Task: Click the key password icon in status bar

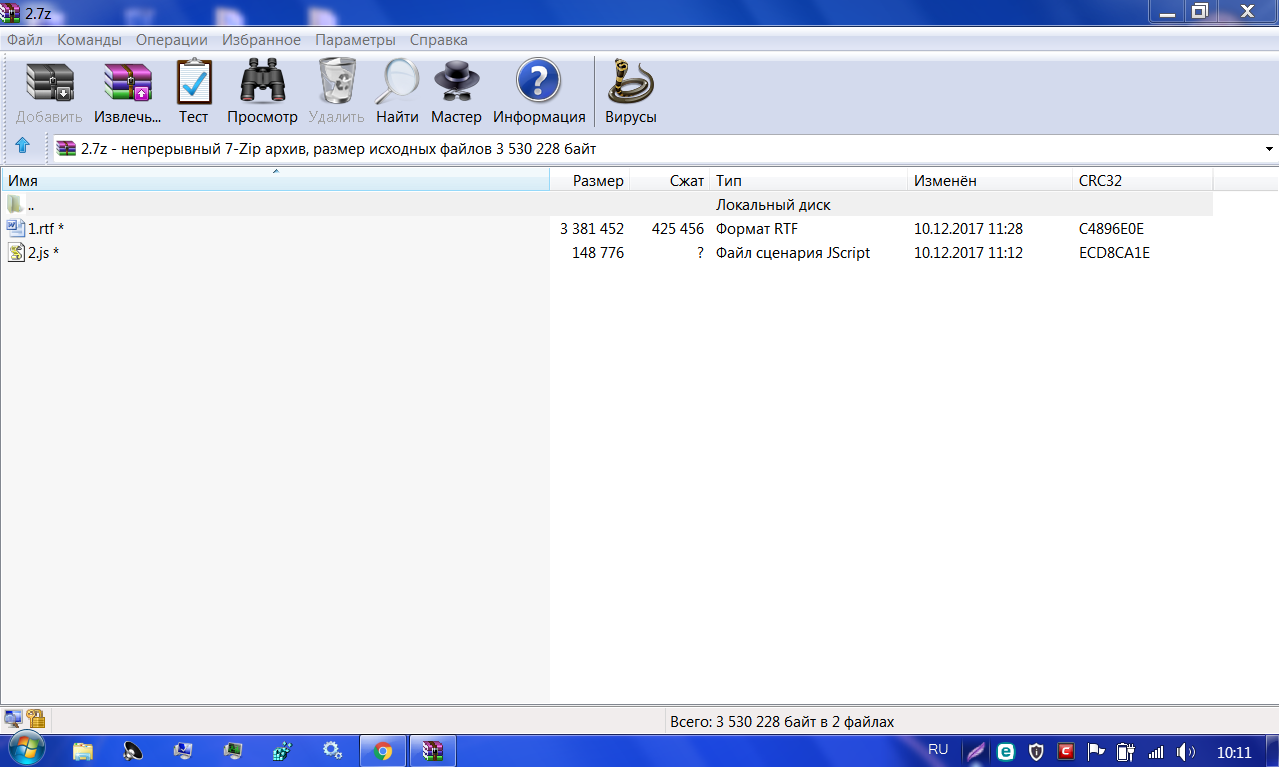Action: pyautogui.click(x=36, y=718)
